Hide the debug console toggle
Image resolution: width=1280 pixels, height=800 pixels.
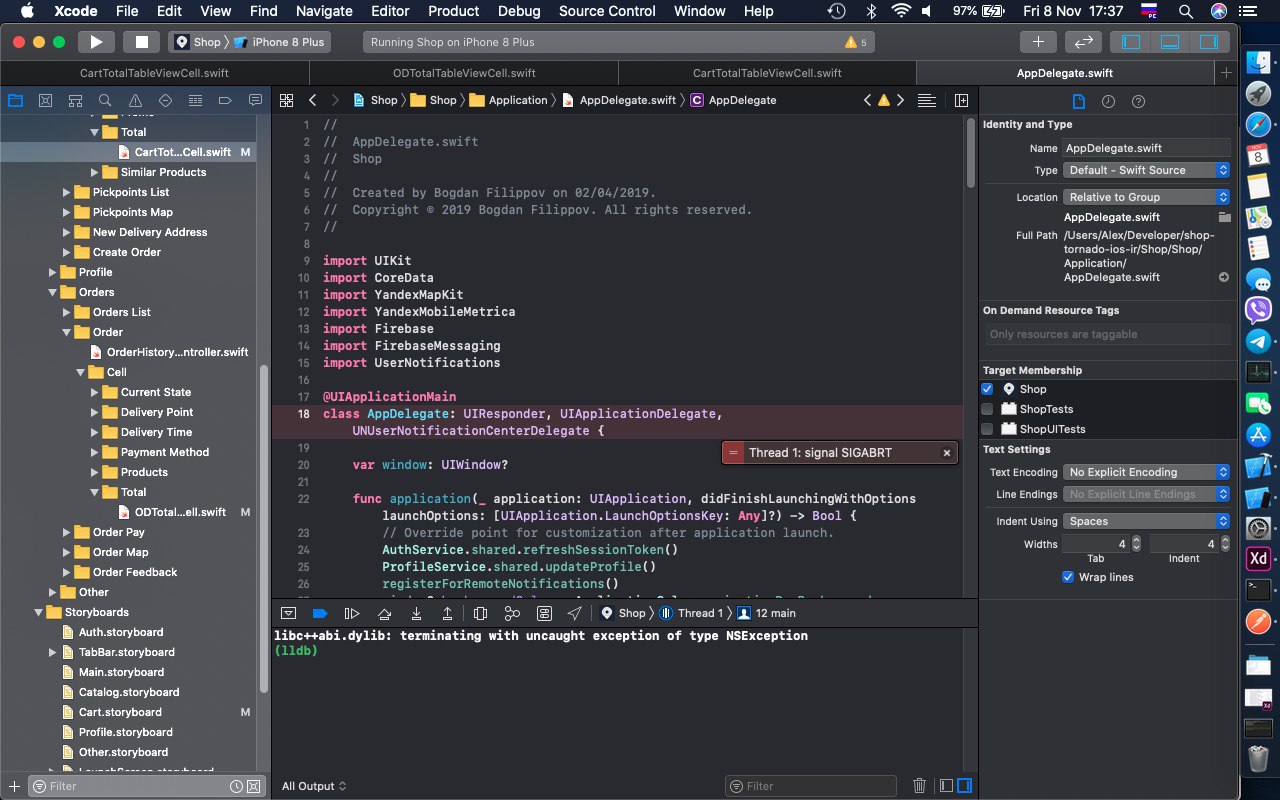[964, 786]
